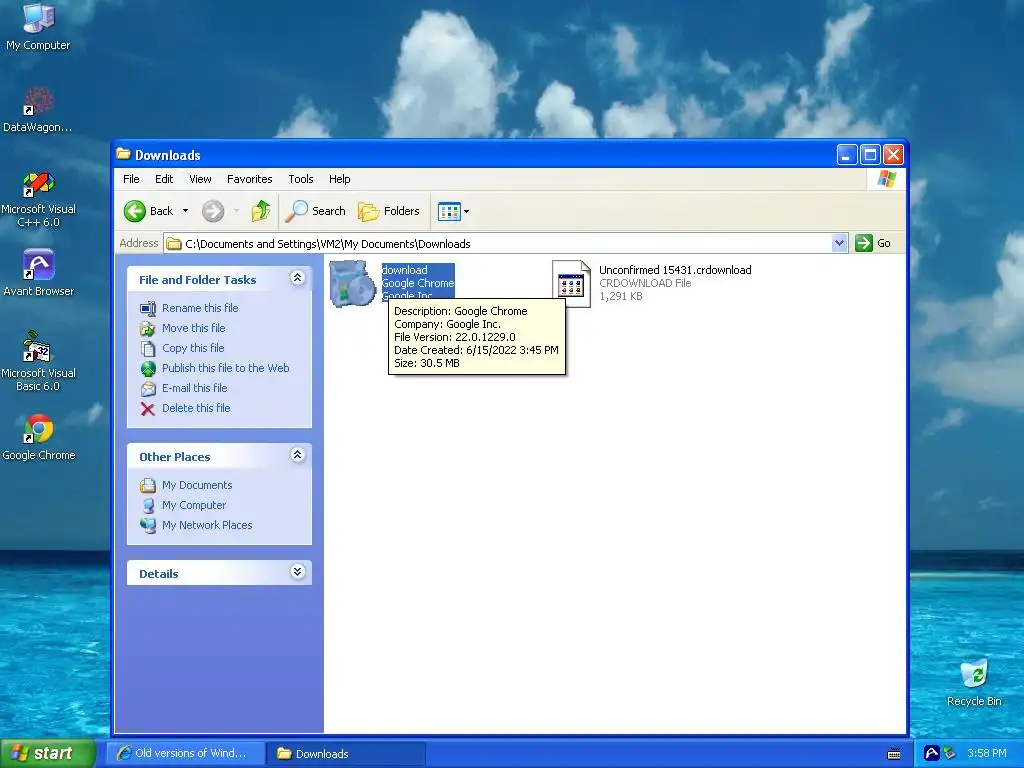Image resolution: width=1024 pixels, height=768 pixels.
Task: Close the Downloads window
Action: (x=893, y=155)
